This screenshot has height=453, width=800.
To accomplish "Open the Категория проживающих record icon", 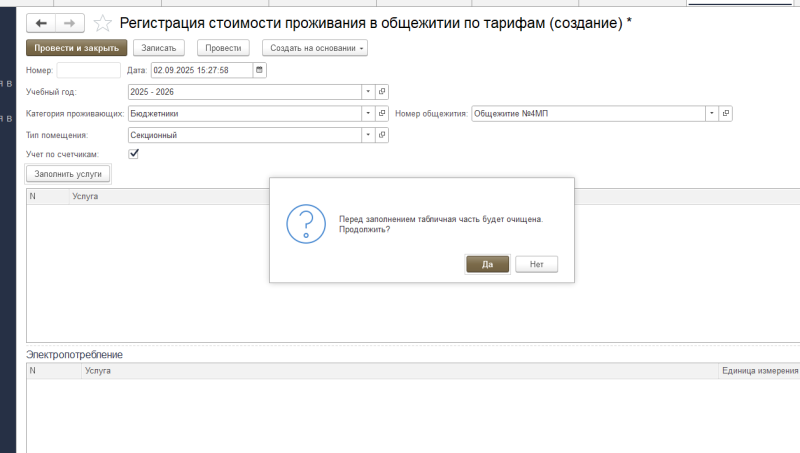I will tap(382, 113).
